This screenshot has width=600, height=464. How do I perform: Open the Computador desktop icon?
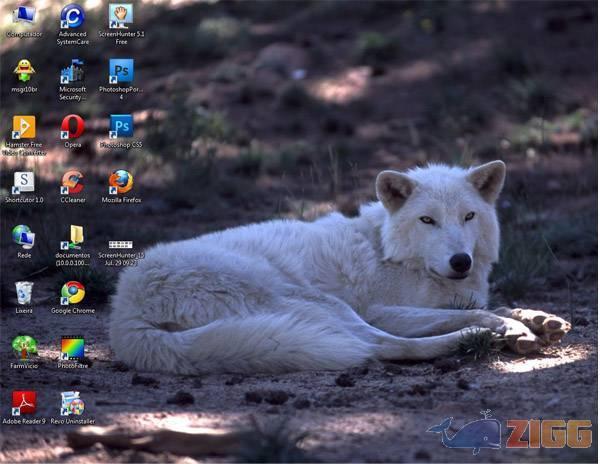pos(24,16)
